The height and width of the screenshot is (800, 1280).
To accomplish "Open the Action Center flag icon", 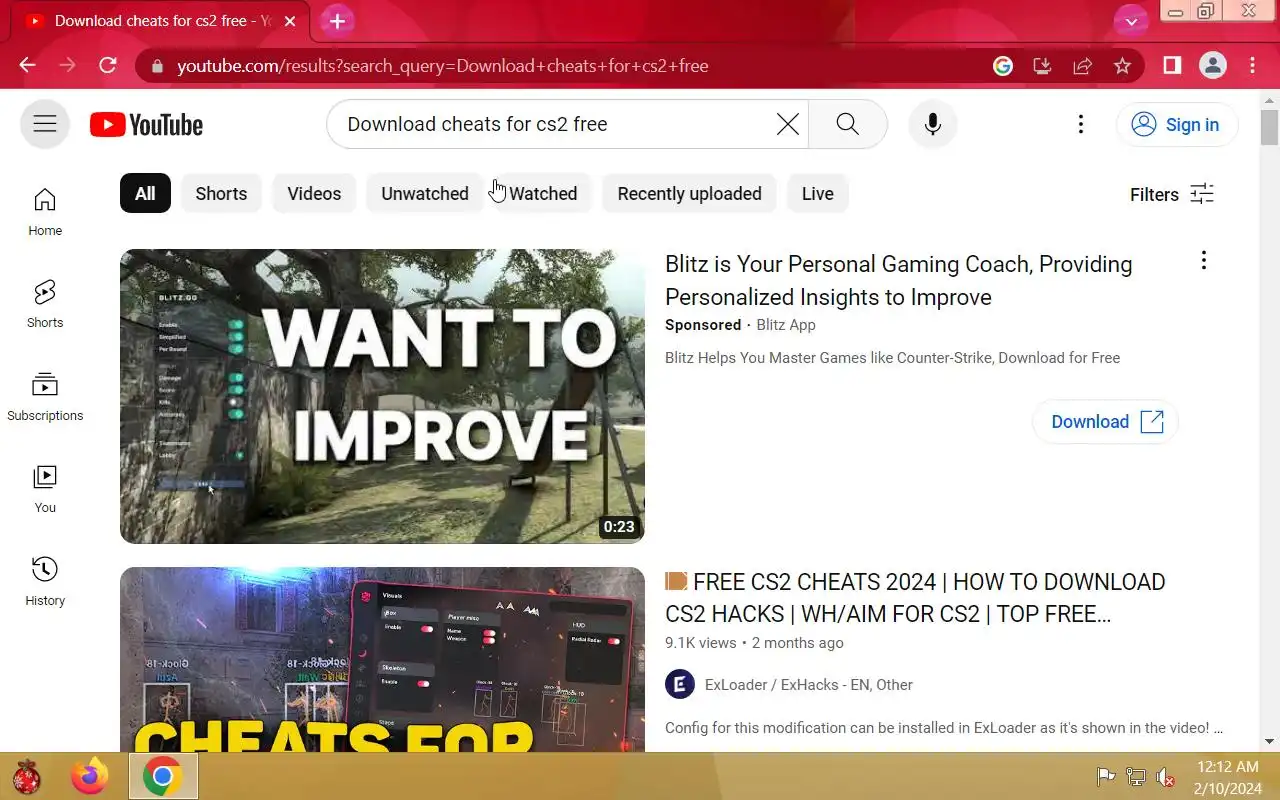I will [1106, 776].
